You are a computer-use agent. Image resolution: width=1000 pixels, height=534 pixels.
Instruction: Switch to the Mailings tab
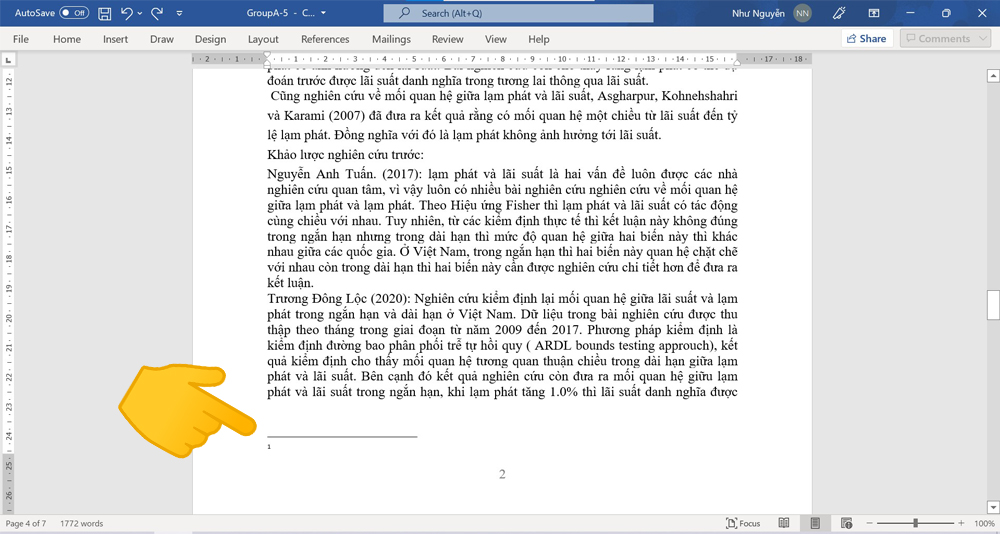pyautogui.click(x=392, y=39)
